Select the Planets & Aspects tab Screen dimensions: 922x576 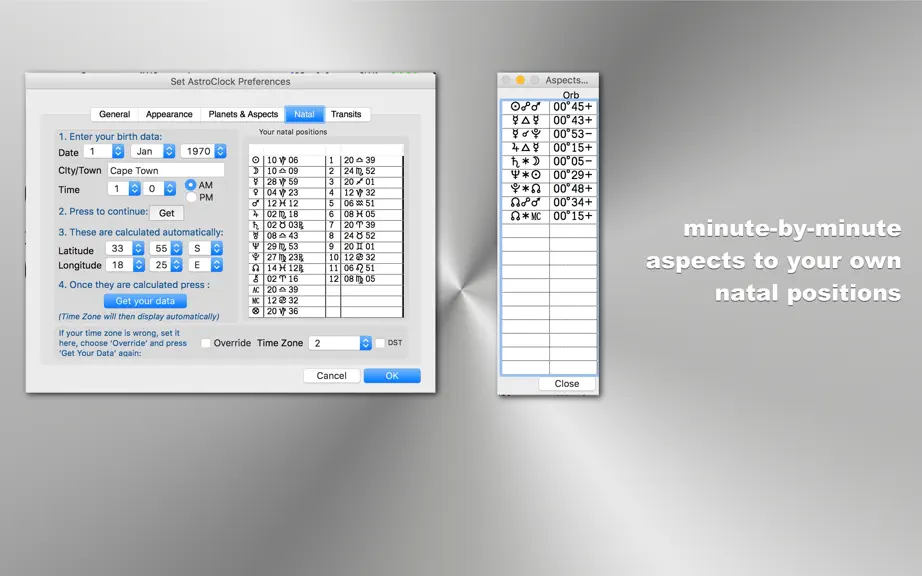tap(243, 114)
